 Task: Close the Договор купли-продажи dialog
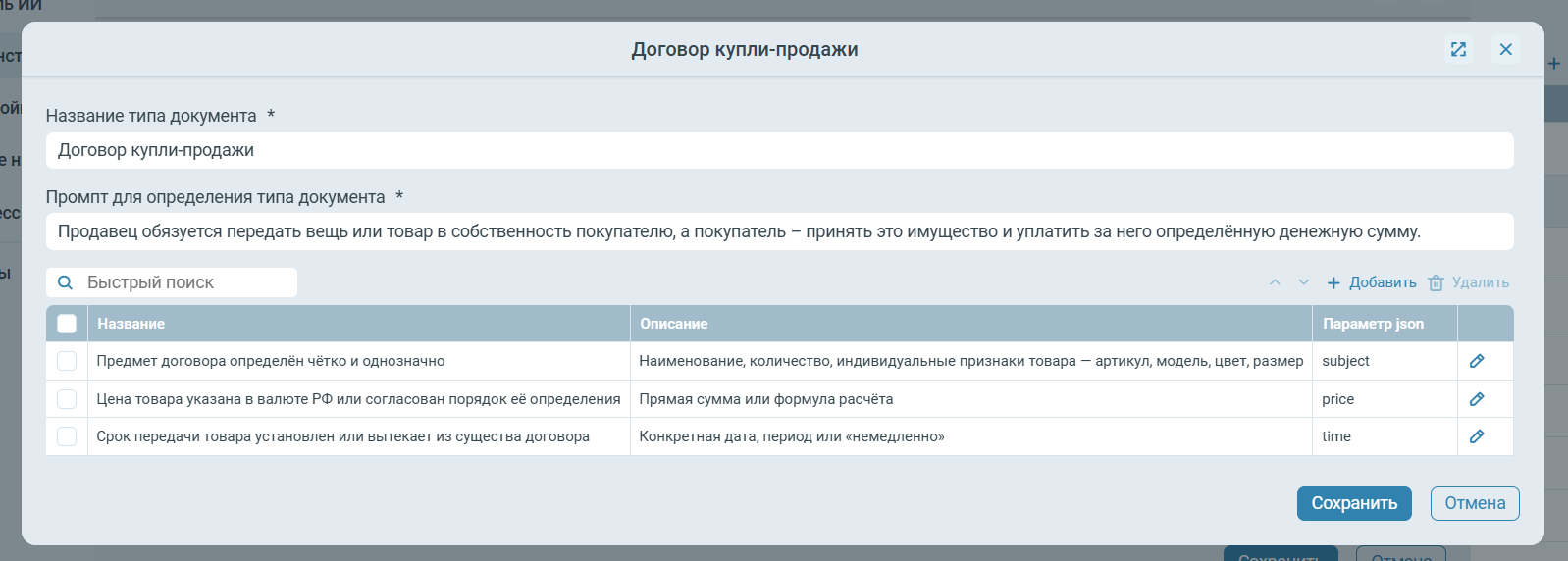pyautogui.click(x=1505, y=49)
